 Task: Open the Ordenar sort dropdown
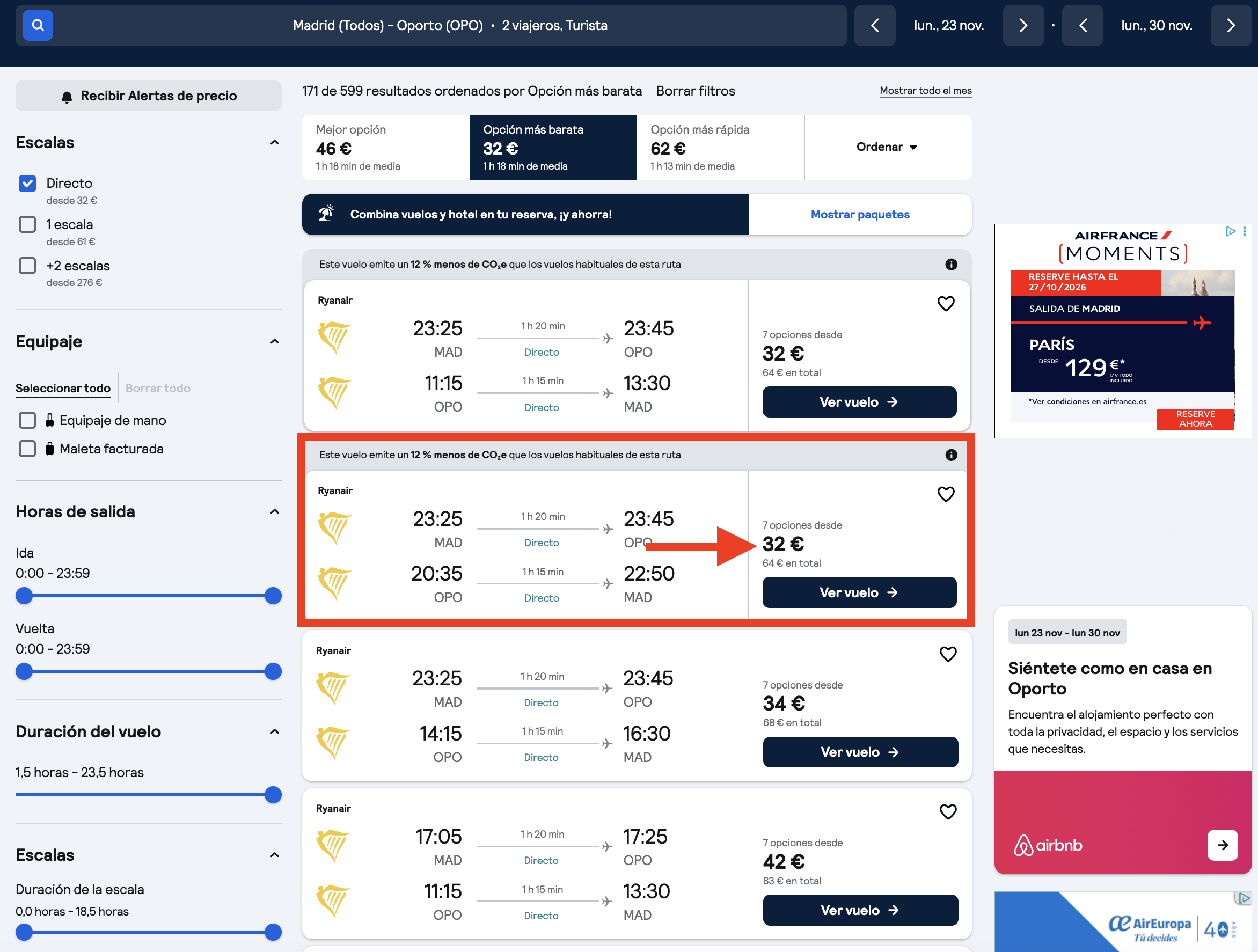pyautogui.click(x=887, y=147)
